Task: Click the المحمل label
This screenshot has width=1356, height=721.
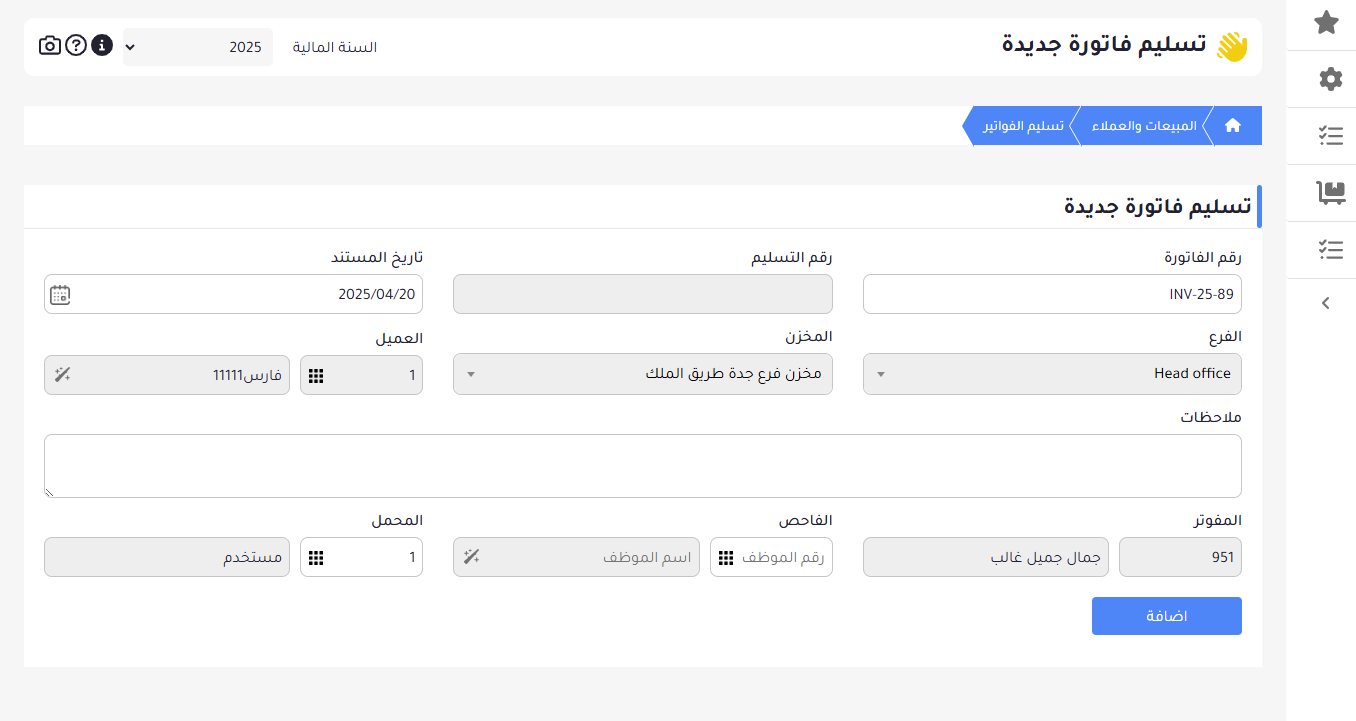Action: click(x=397, y=520)
